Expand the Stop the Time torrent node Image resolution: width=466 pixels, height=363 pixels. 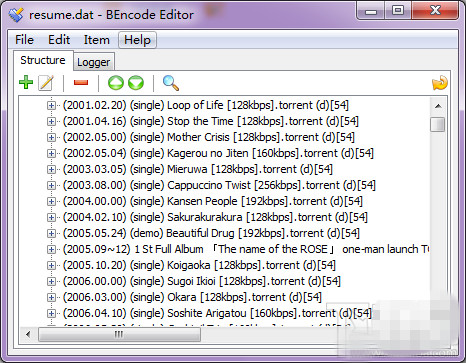51,121
